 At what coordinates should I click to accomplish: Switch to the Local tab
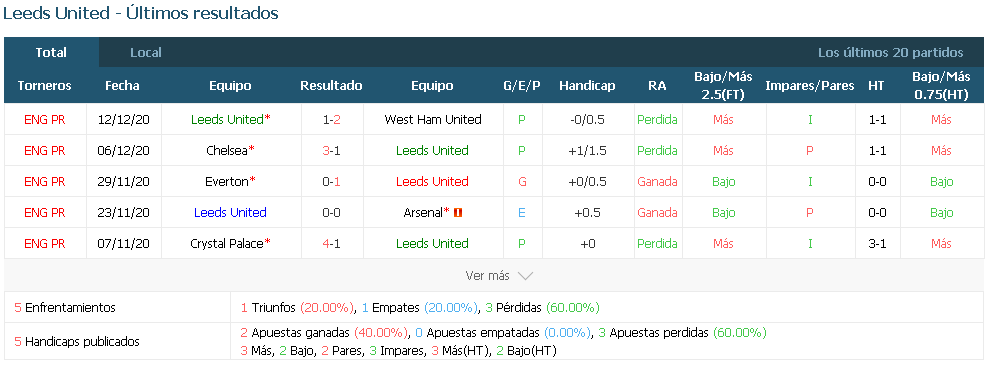click(146, 52)
